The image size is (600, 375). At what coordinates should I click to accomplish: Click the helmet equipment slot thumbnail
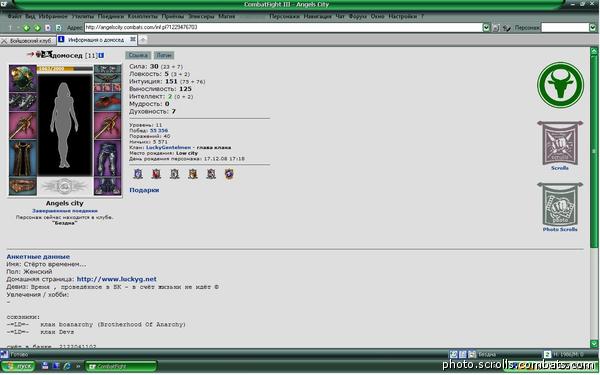tap(23, 78)
